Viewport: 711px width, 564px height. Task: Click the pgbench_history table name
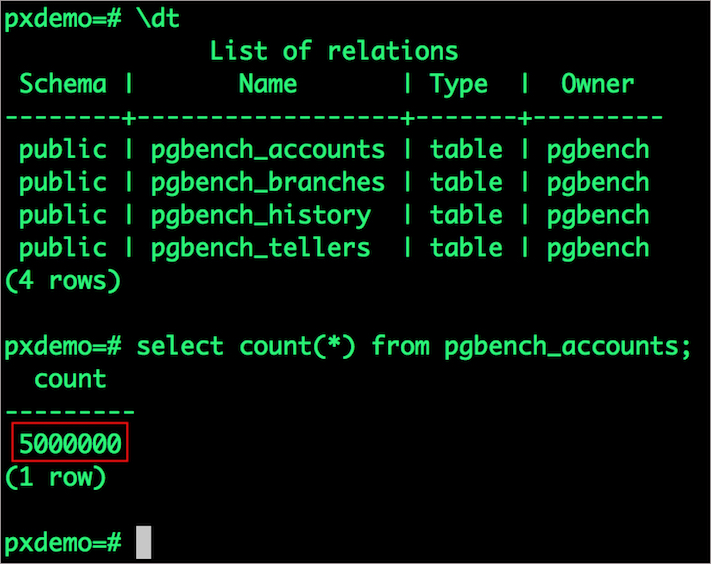260,215
